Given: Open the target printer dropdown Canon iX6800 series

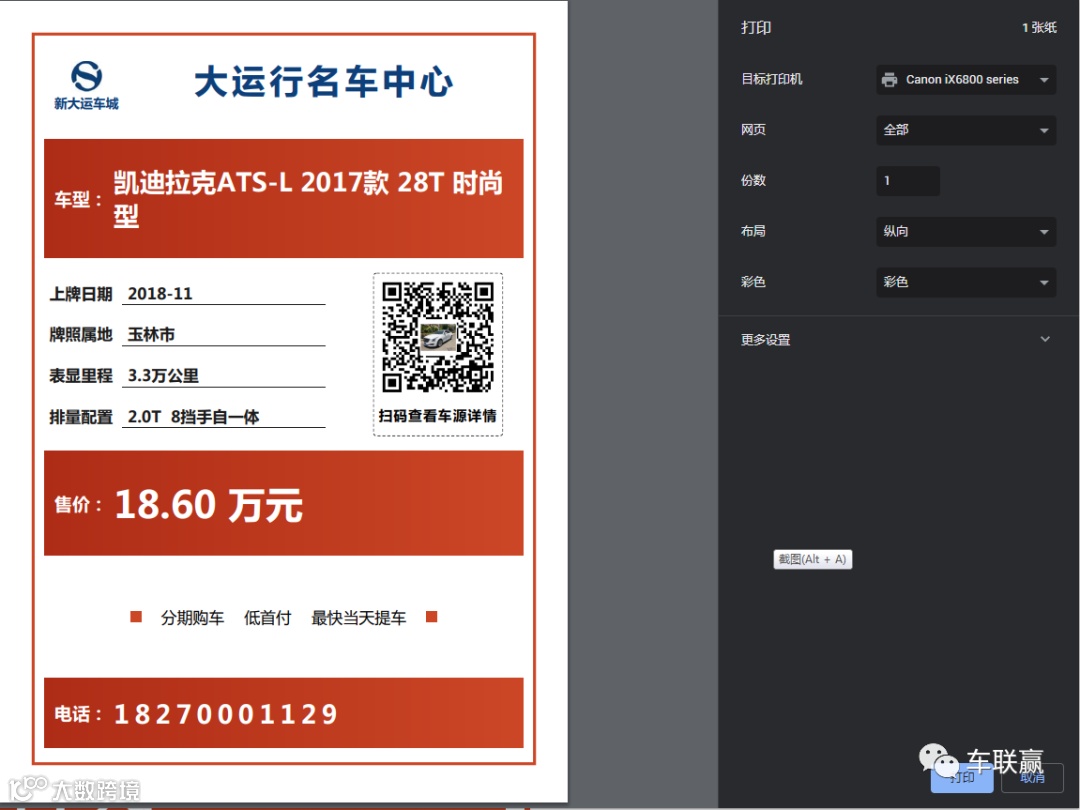Looking at the screenshot, I should tap(966, 80).
